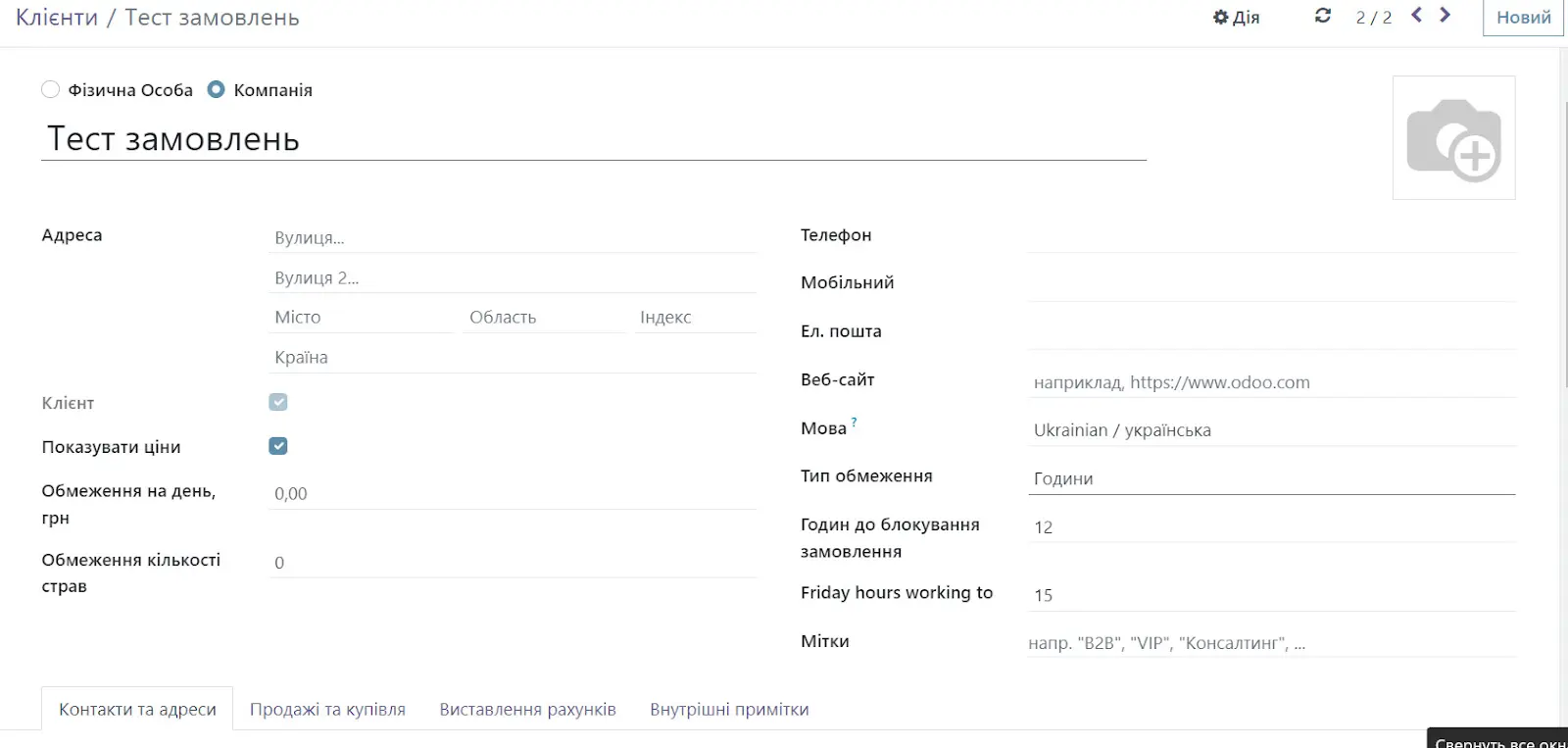Screen dimensions: 1568x748
Task: Select the Фізична Особа radio option
Action: [x=51, y=90]
